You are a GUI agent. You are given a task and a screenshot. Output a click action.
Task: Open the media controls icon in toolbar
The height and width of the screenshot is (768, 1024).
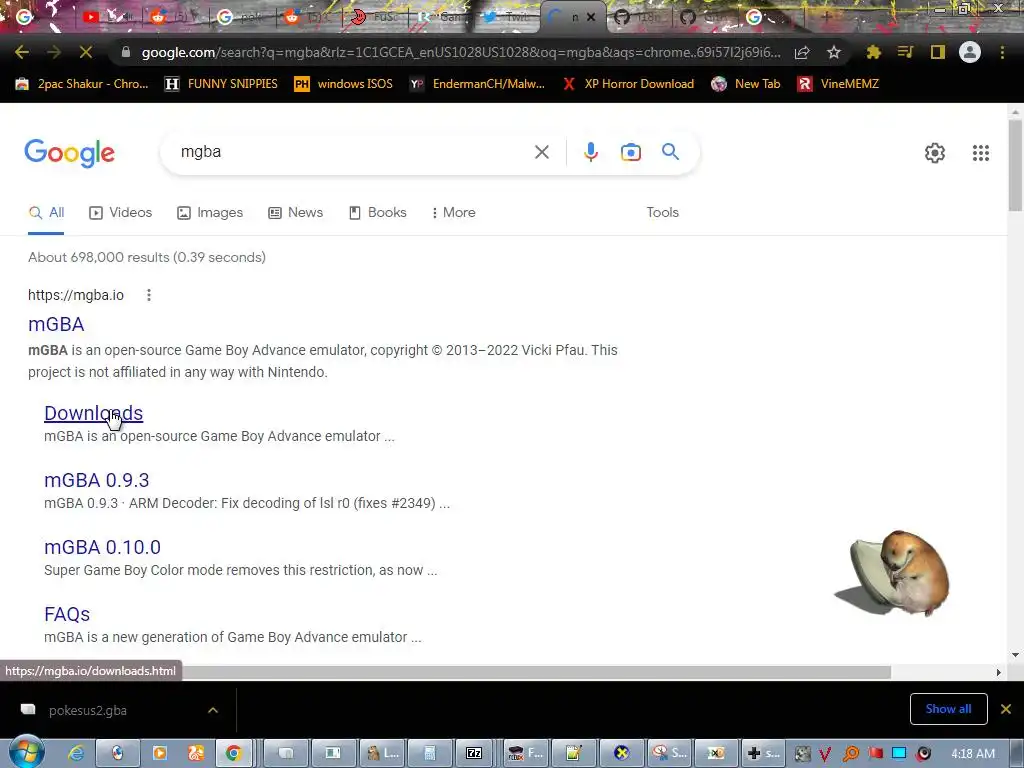coord(905,52)
